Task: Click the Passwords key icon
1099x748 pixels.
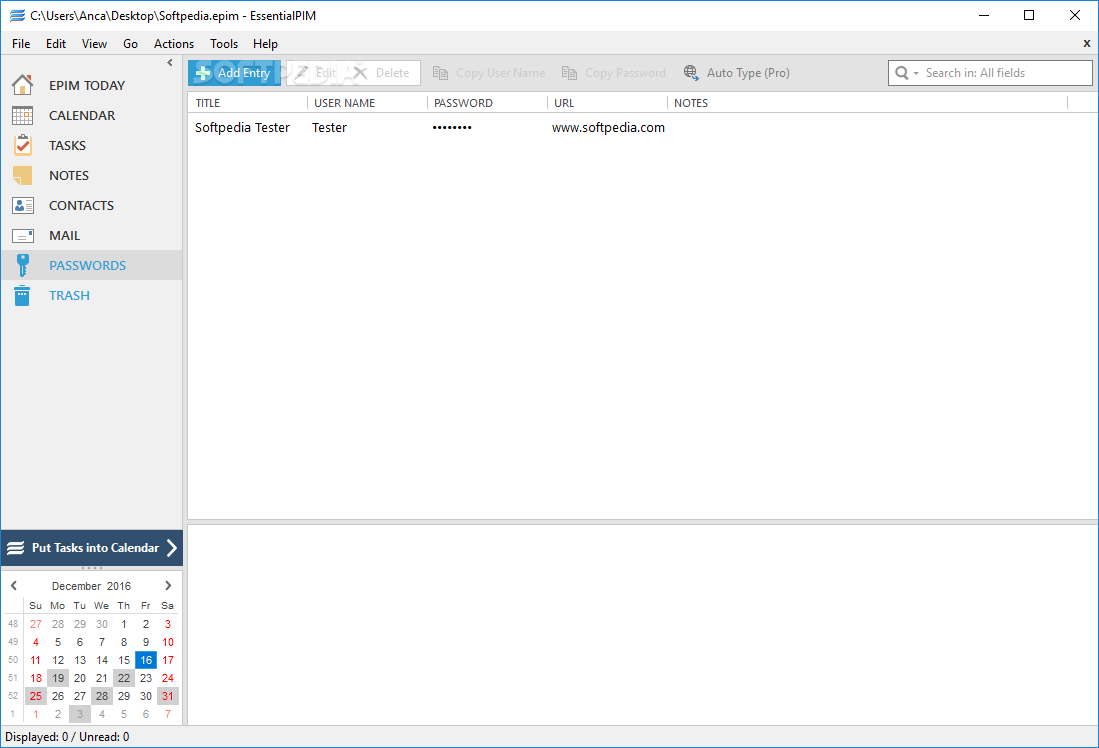Action: coord(22,265)
